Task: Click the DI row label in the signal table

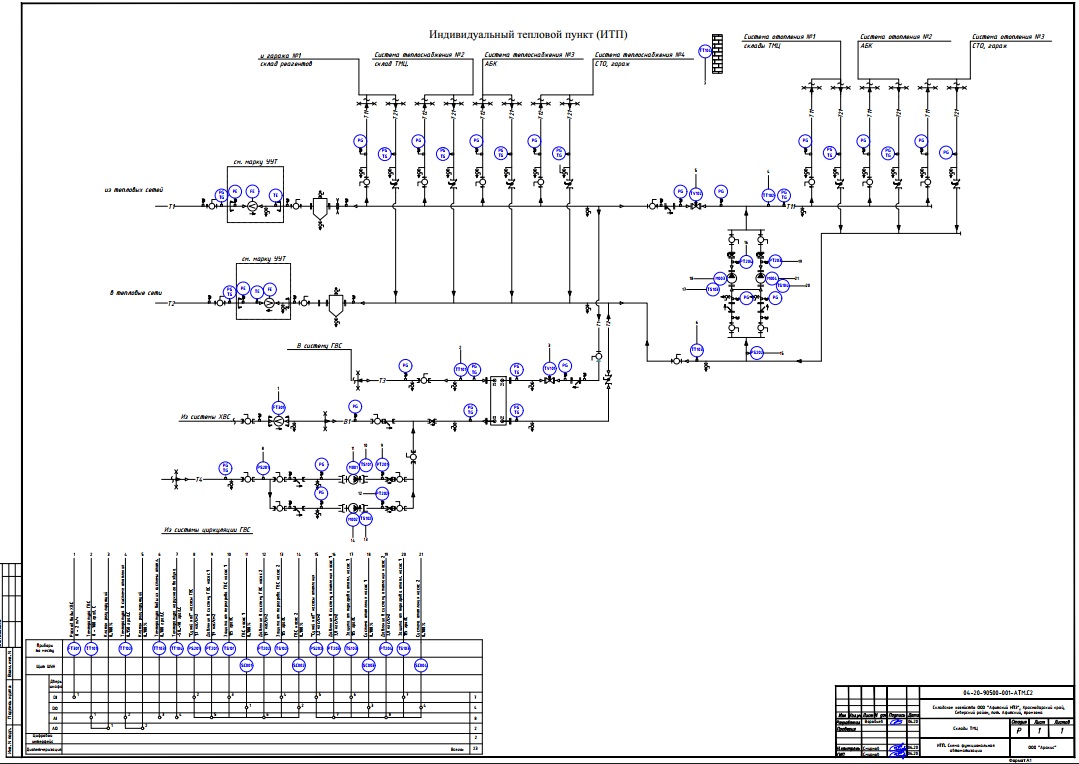Action: 55,697
